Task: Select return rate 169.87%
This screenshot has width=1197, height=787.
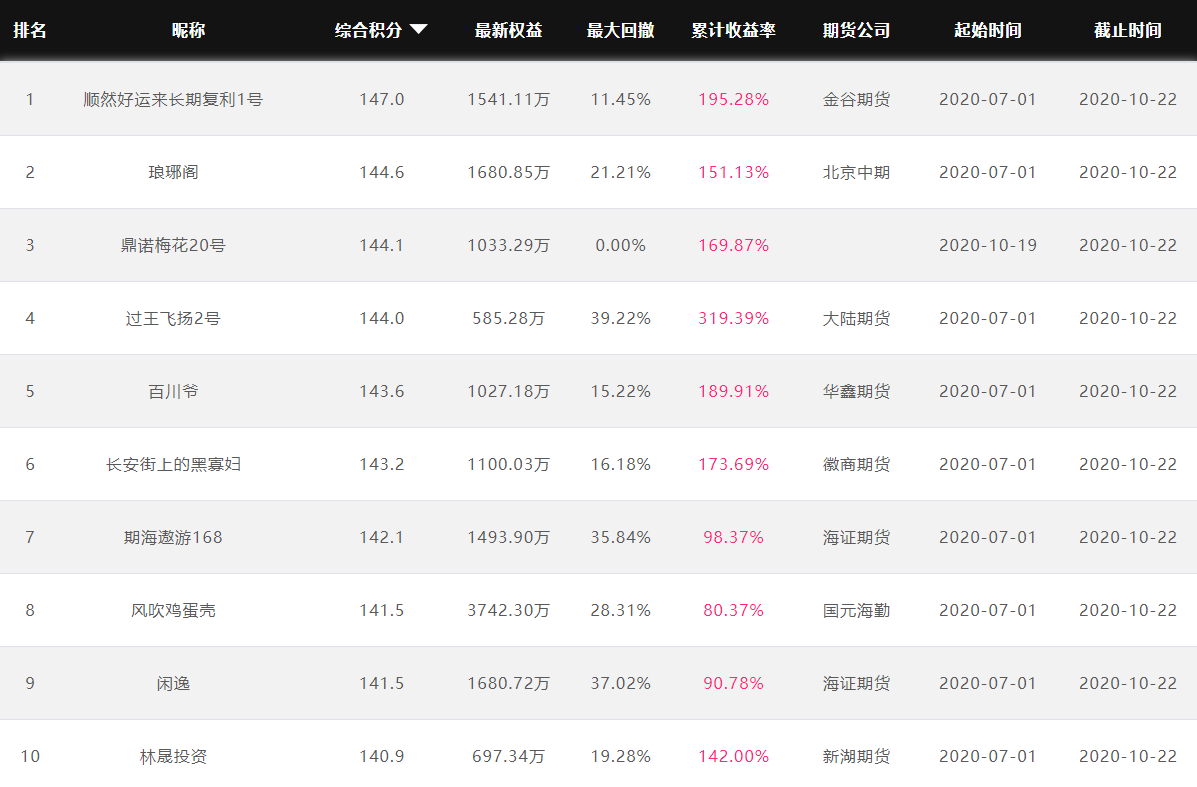Action: [x=734, y=245]
